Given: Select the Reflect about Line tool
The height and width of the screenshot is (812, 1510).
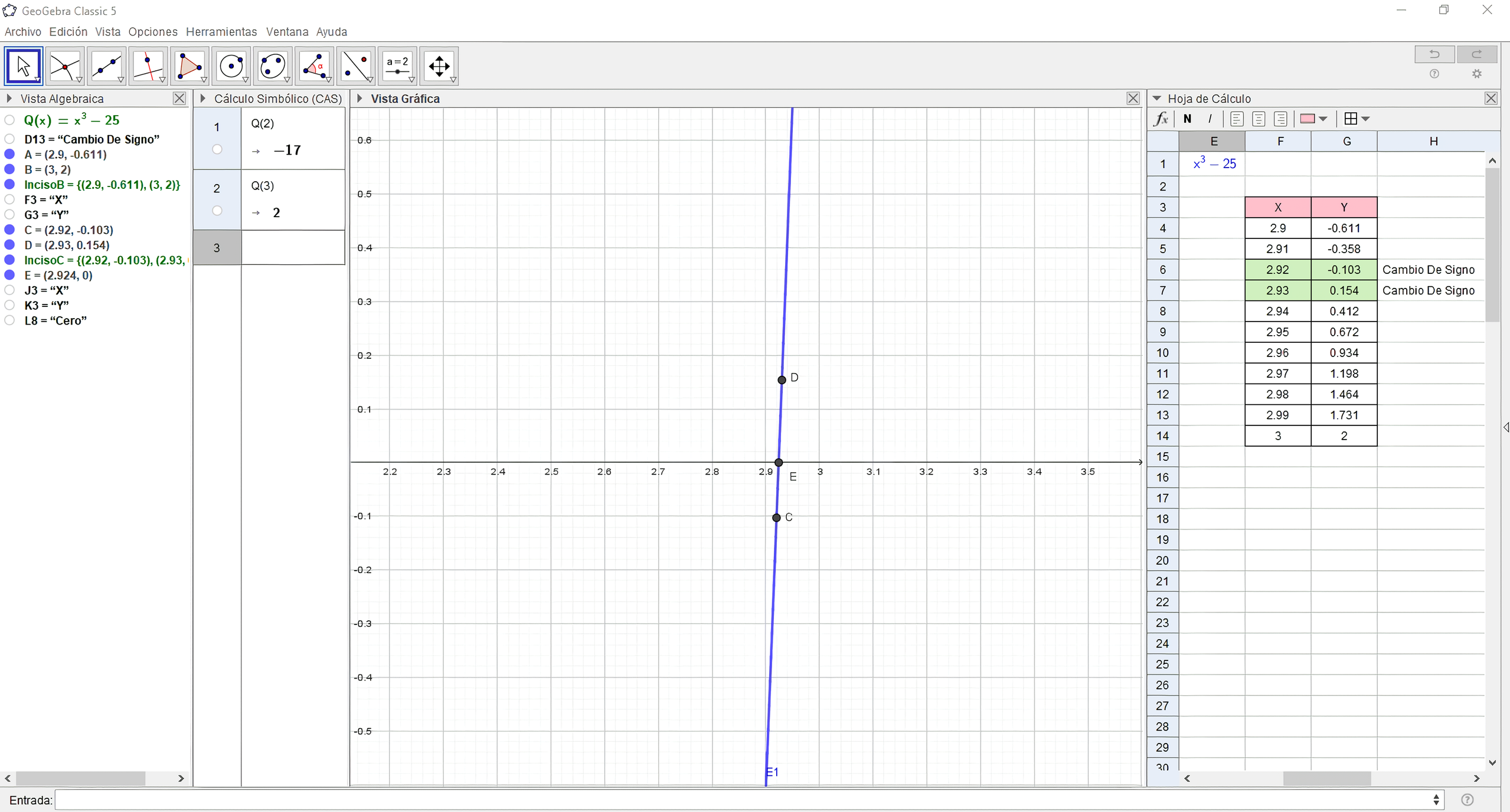Looking at the screenshot, I should coord(356,66).
